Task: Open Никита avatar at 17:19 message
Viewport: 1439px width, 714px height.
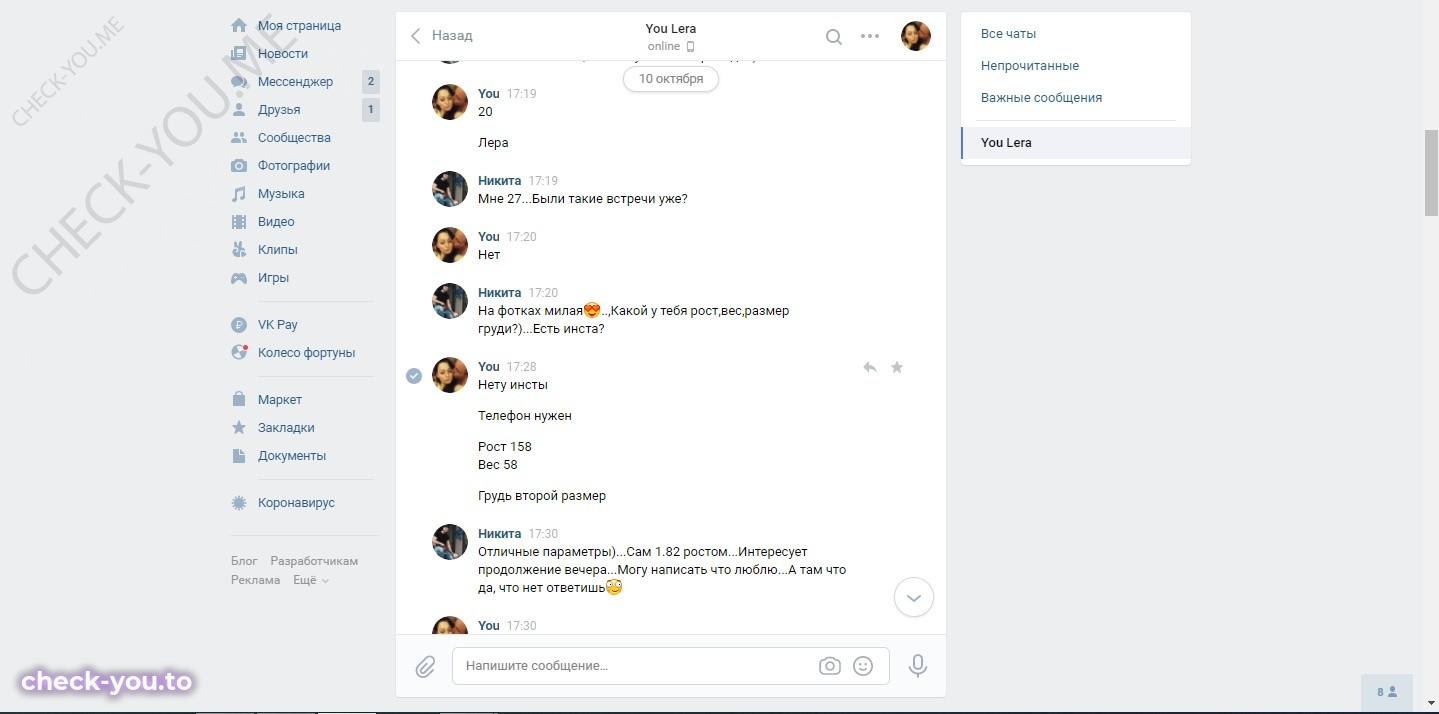Action: coord(450,189)
